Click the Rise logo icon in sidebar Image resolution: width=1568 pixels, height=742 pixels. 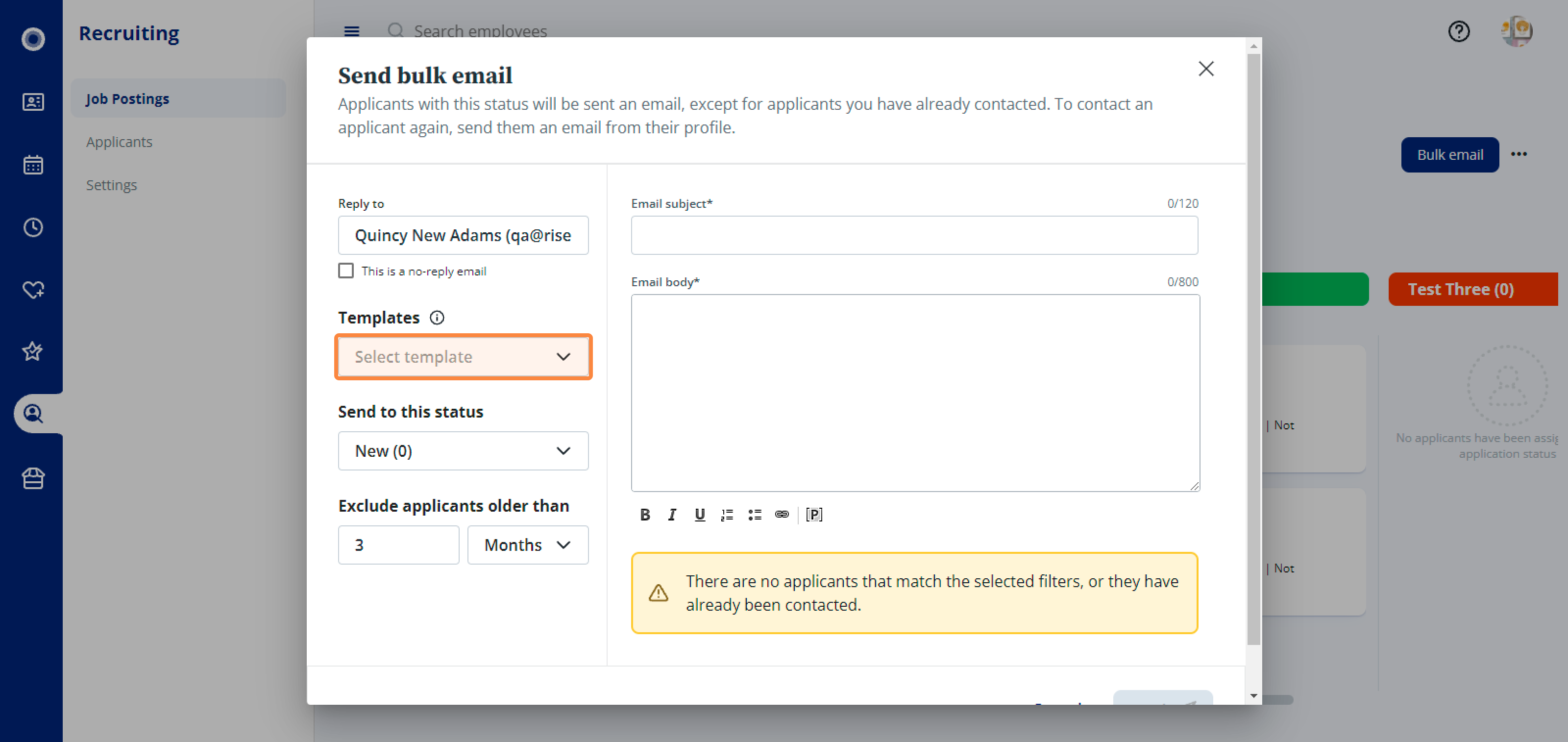click(33, 39)
